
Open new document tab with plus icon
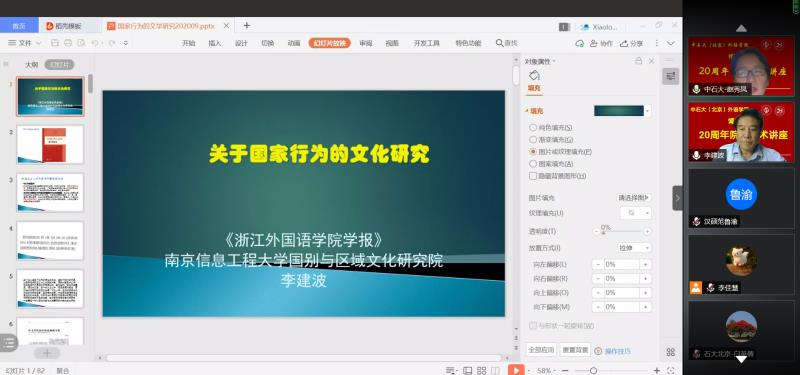point(246,26)
